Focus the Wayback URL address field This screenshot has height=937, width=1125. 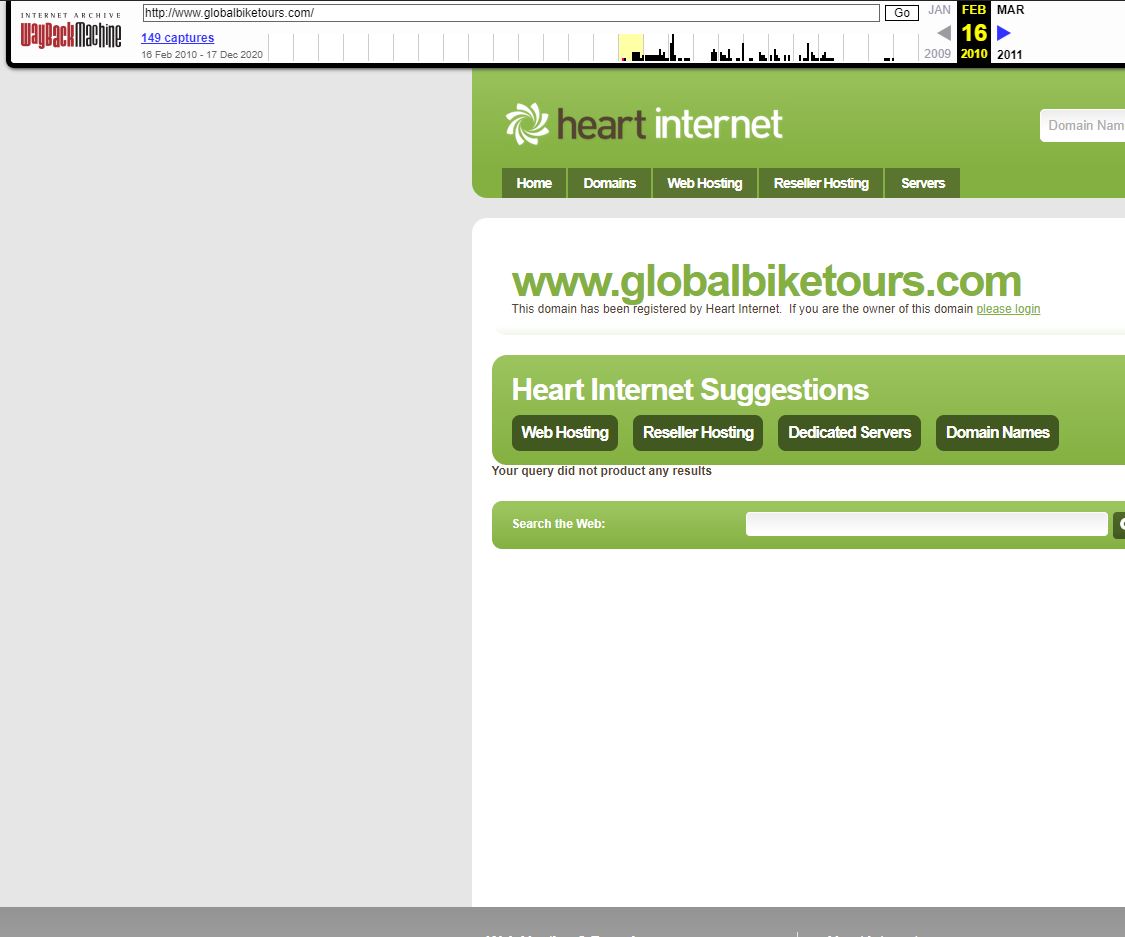coord(511,13)
